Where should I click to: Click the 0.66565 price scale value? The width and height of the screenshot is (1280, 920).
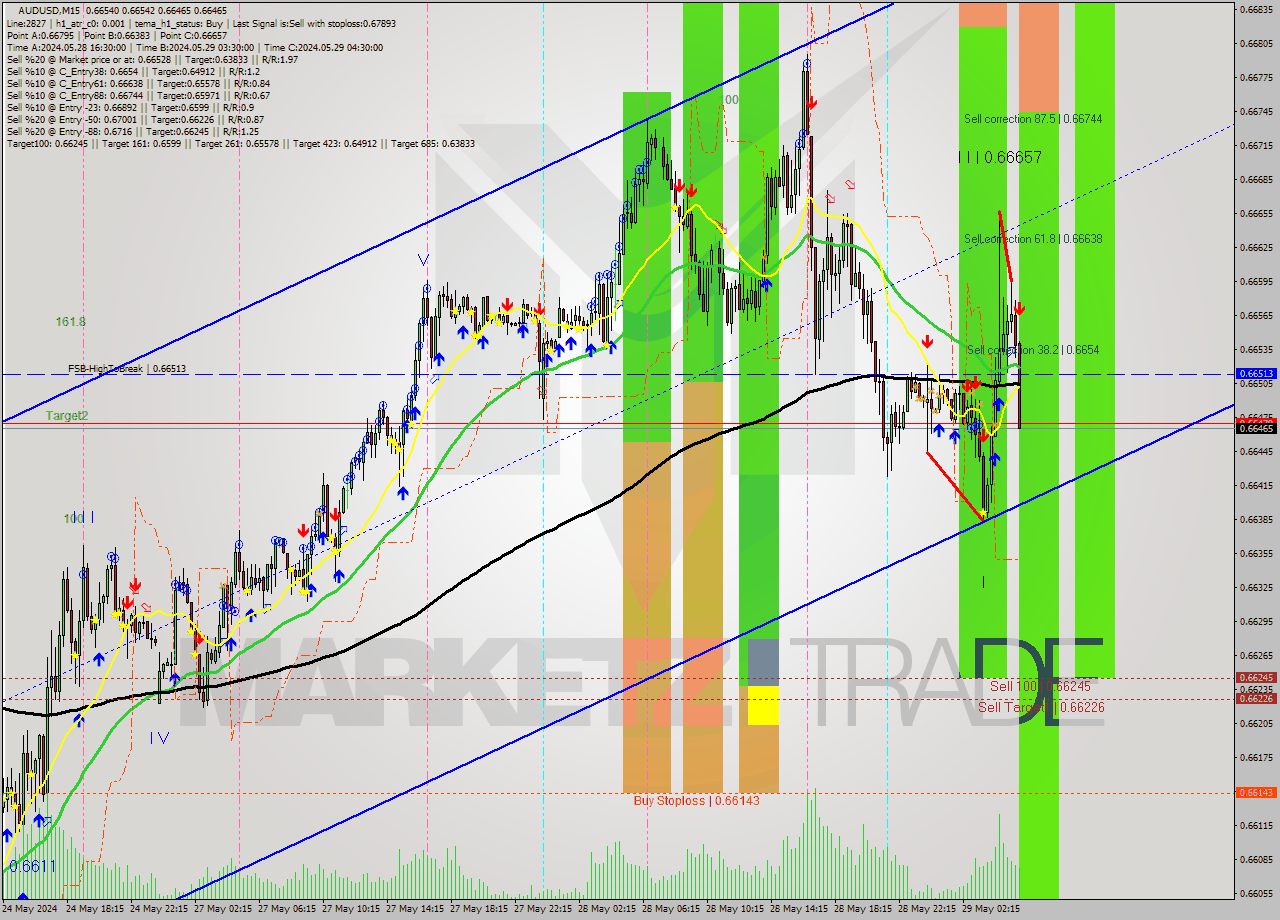pyautogui.click(x=1257, y=316)
